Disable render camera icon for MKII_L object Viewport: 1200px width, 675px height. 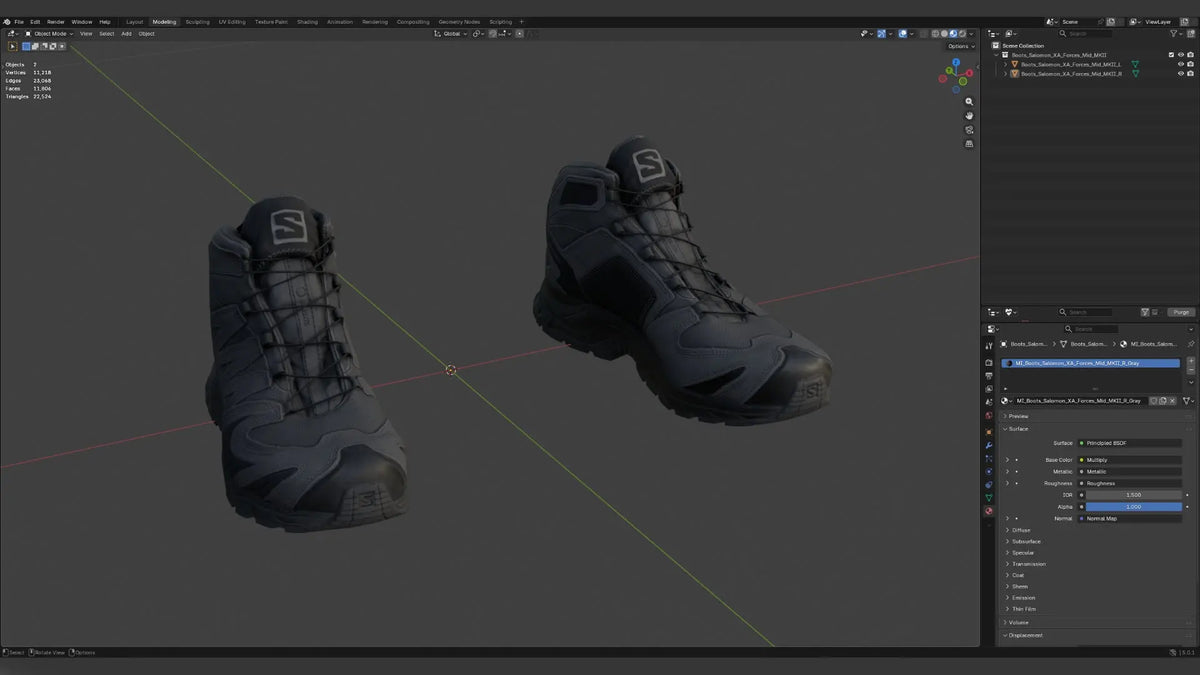[x=1191, y=64]
